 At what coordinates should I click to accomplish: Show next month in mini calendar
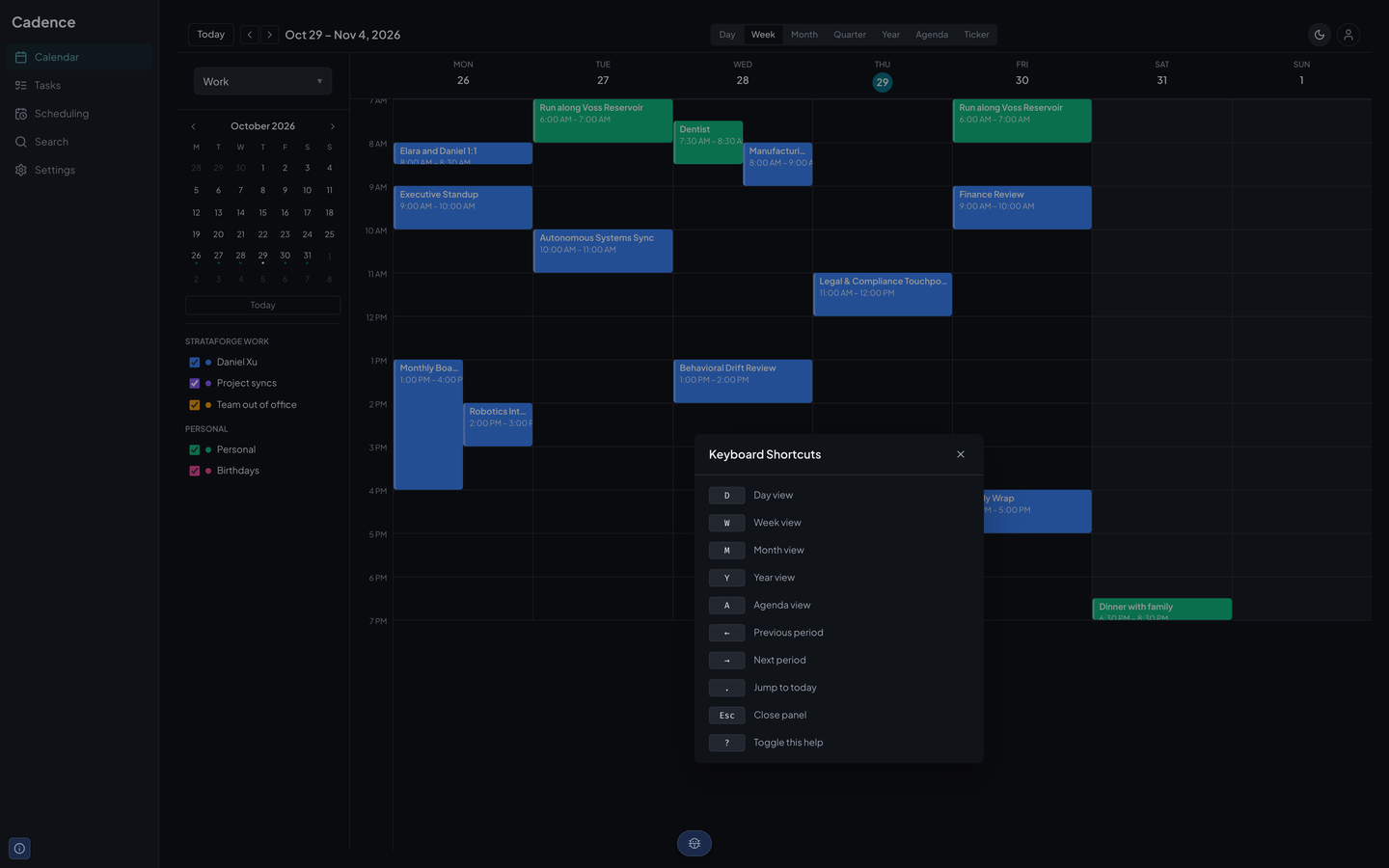click(x=333, y=126)
